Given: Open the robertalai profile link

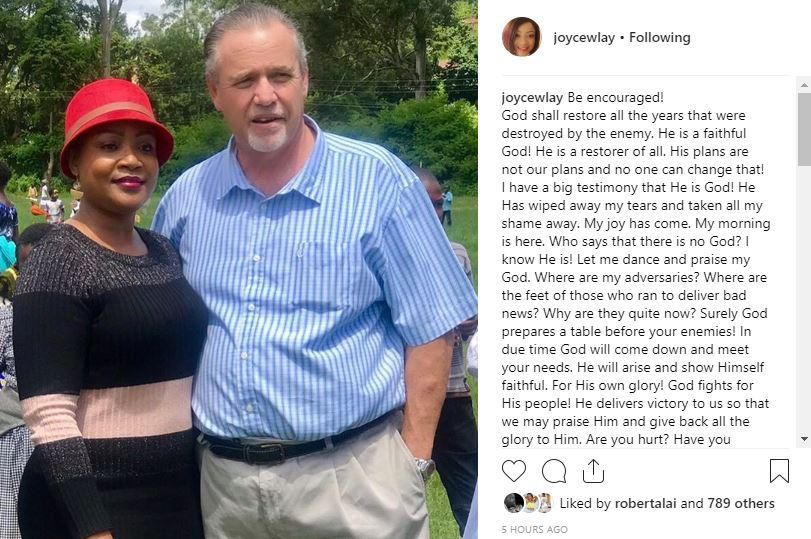Looking at the screenshot, I should pyautogui.click(x=645, y=503).
